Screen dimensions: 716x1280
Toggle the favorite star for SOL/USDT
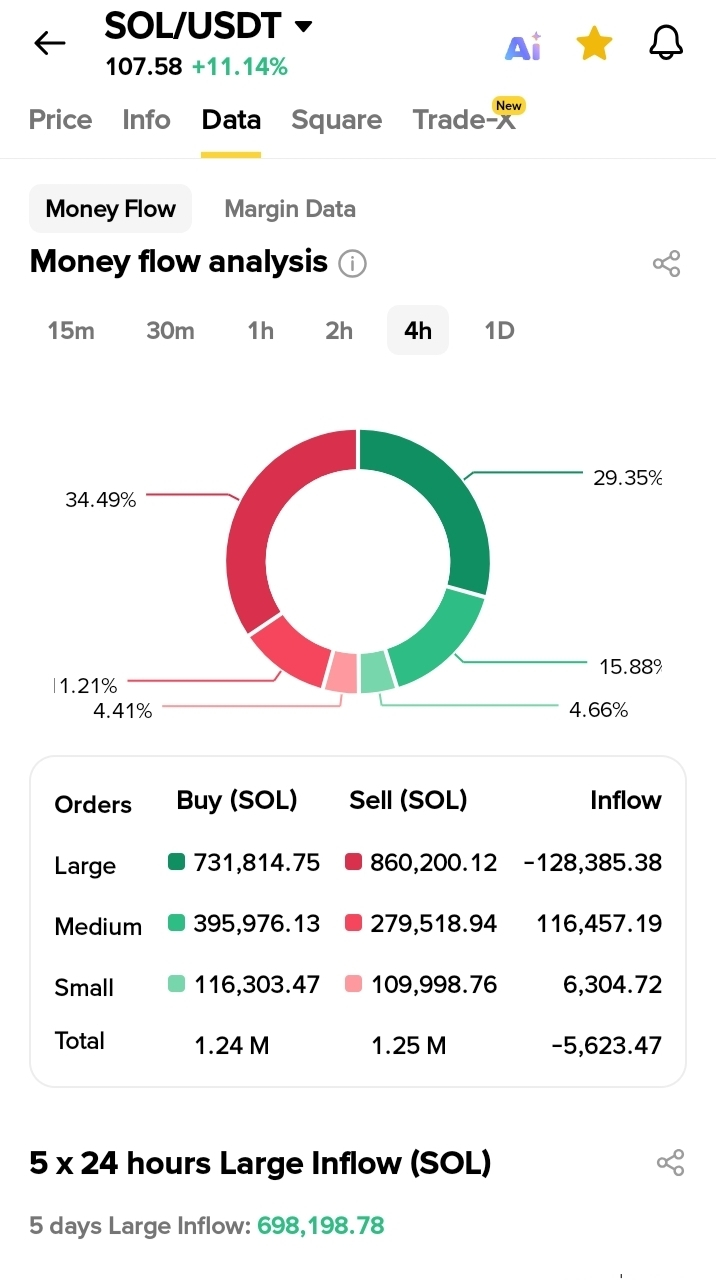[x=594, y=44]
